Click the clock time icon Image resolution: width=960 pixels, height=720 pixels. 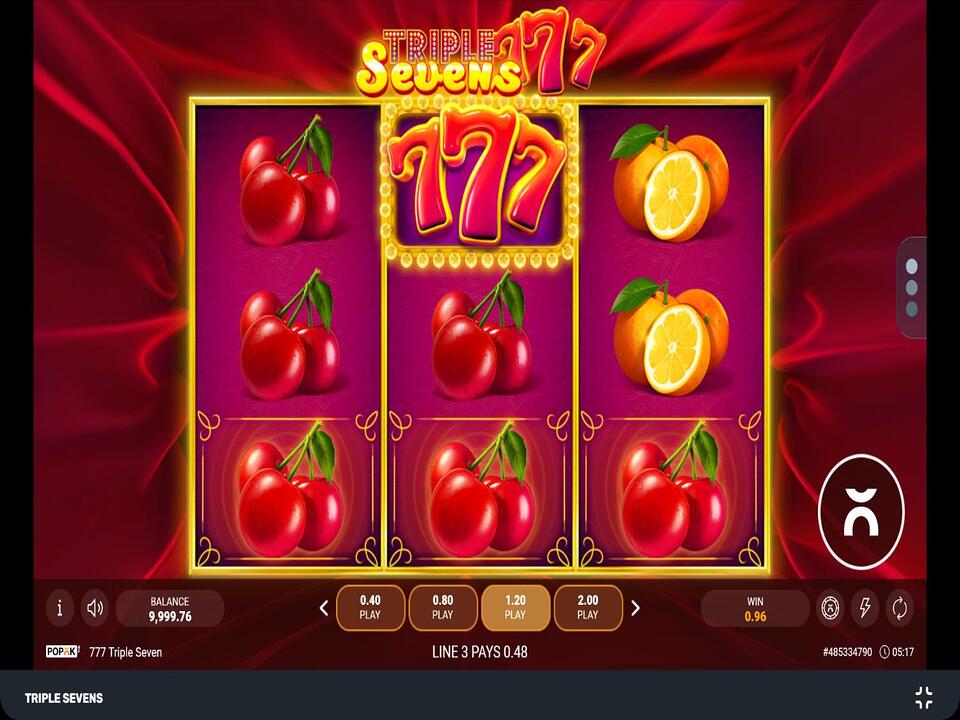[x=884, y=652]
